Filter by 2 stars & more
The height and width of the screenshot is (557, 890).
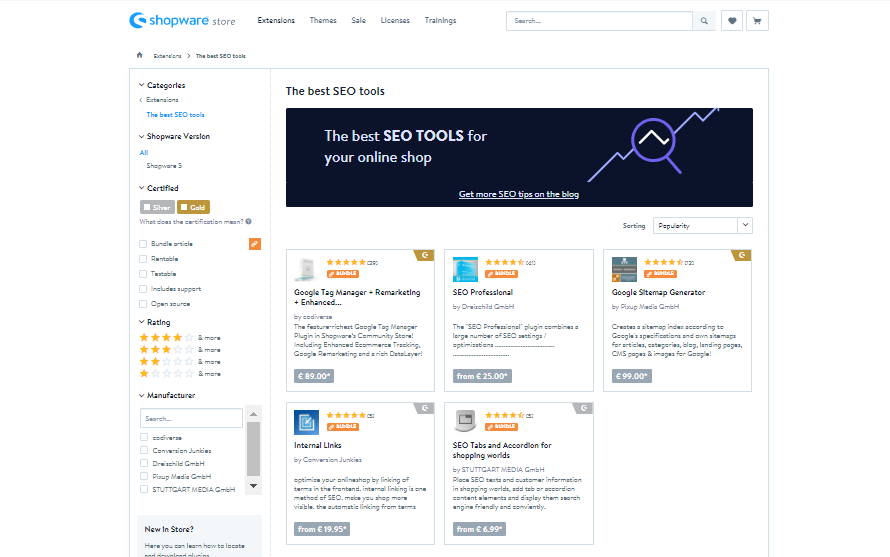click(180, 362)
